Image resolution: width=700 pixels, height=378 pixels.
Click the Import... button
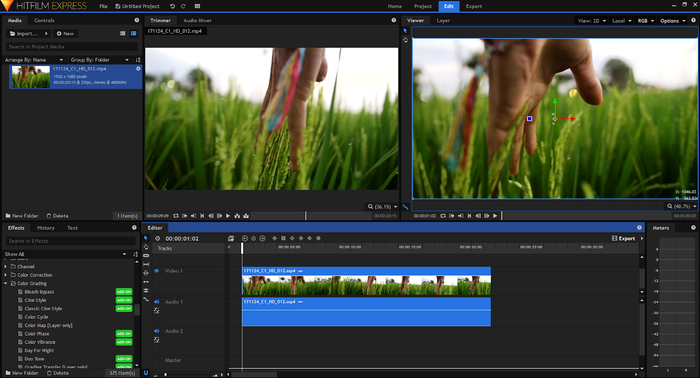tap(24, 33)
